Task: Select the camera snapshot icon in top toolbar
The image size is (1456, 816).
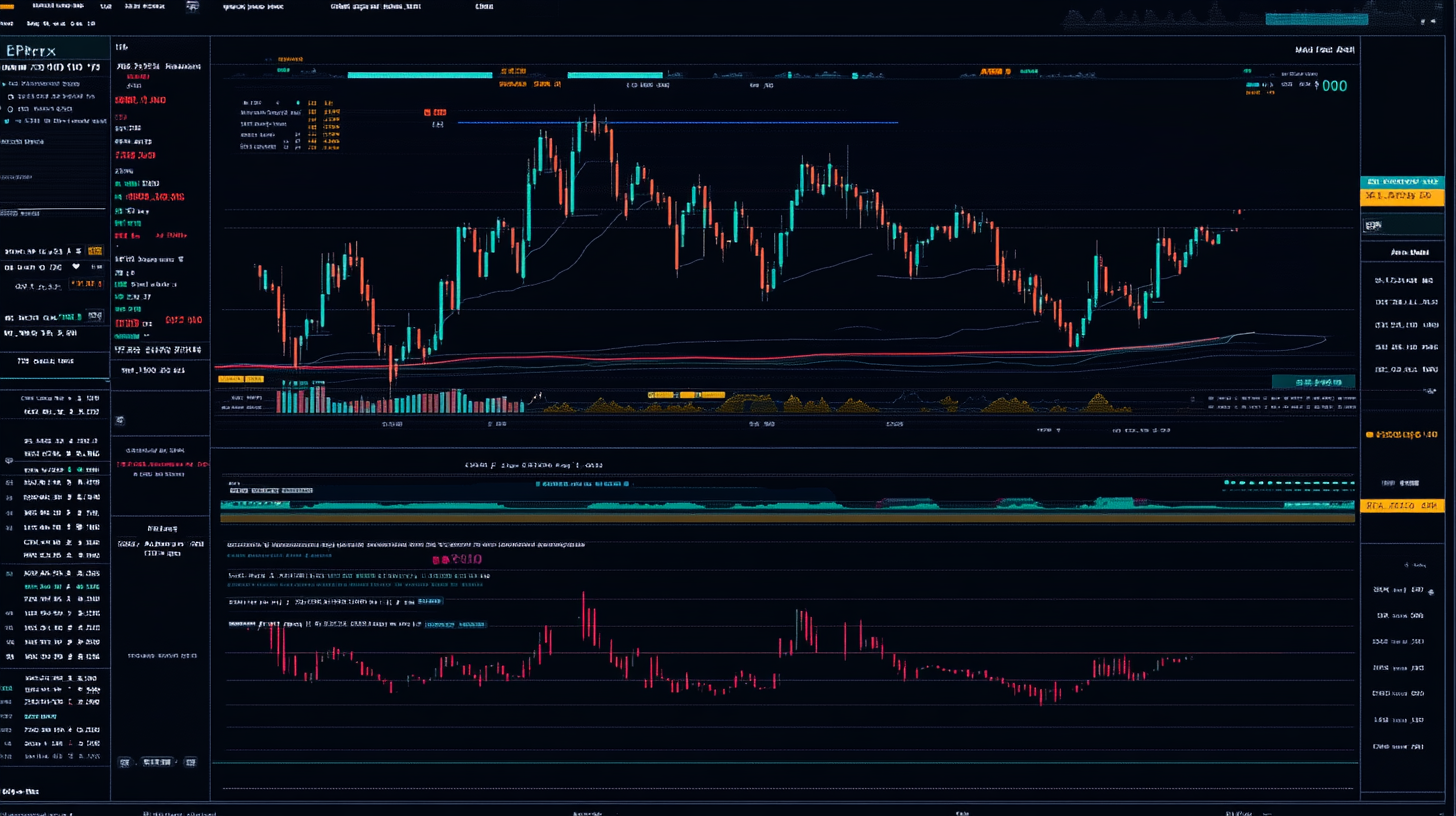Action: [x=192, y=6]
